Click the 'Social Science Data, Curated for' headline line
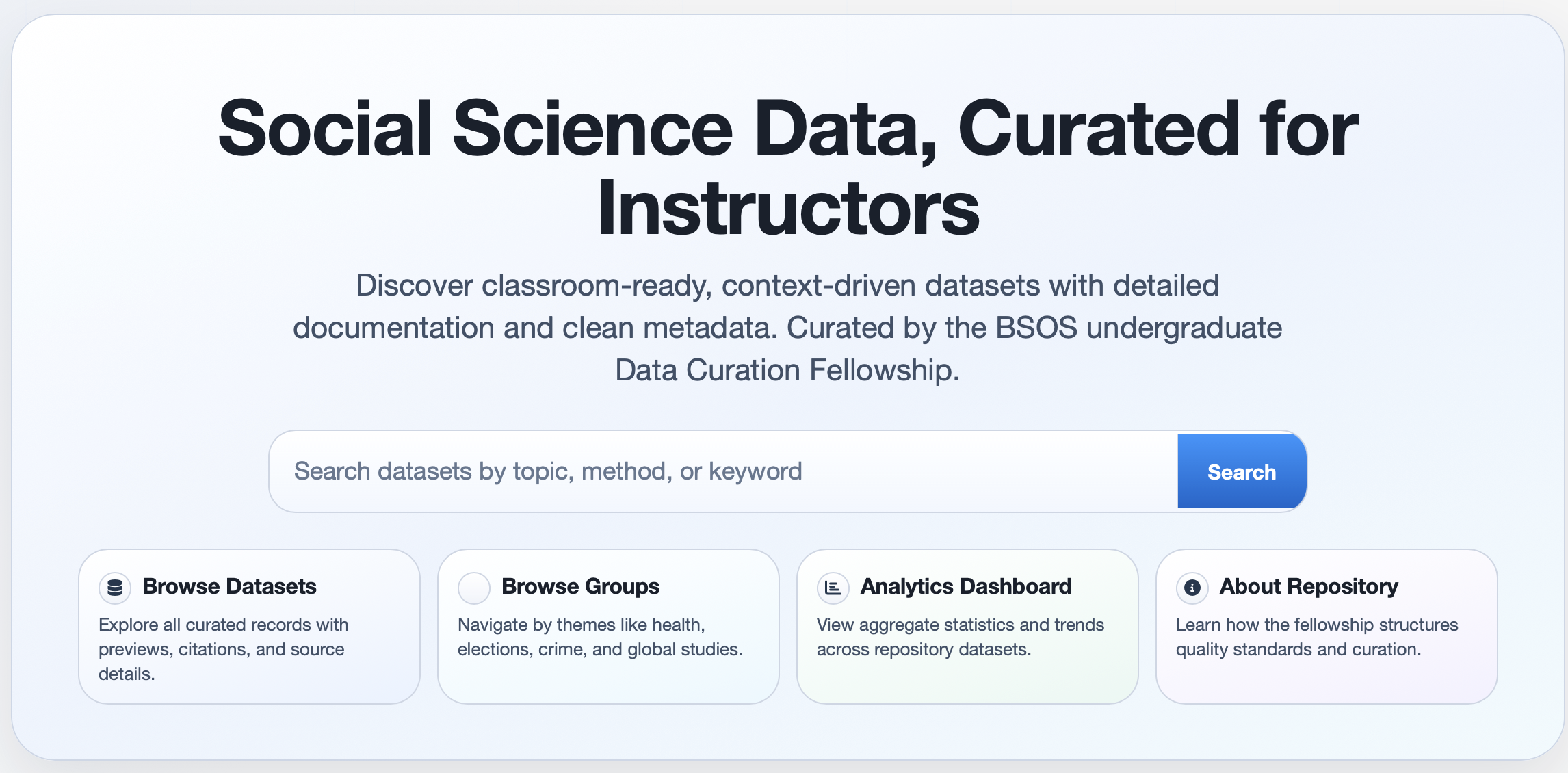The width and height of the screenshot is (1568, 773). (788, 129)
